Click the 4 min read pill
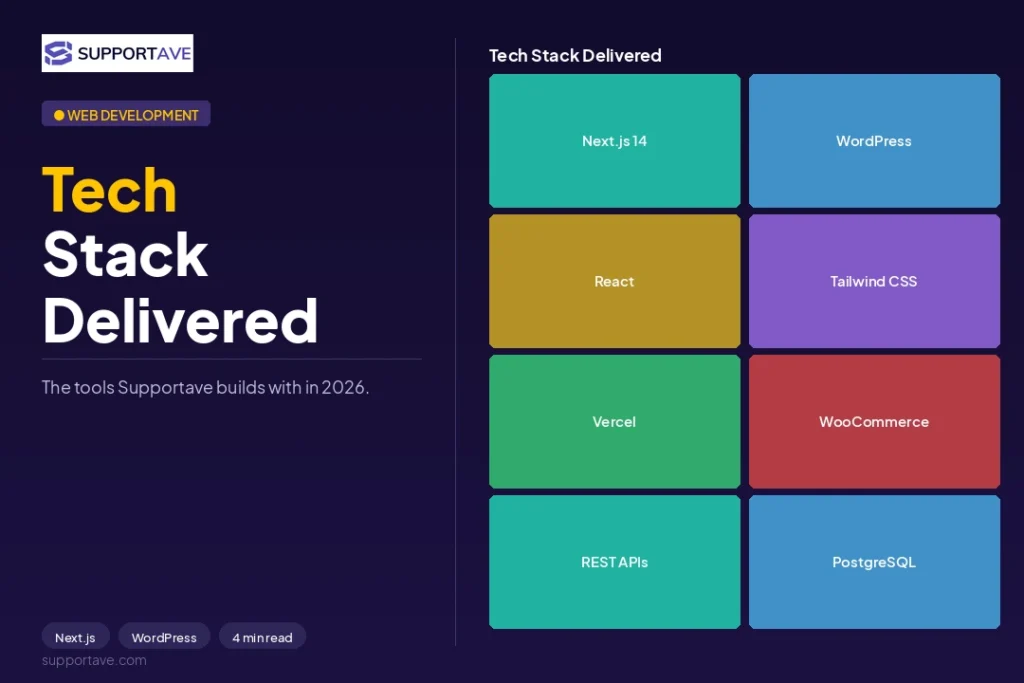Screen dimensions: 1024x683 coord(263,637)
